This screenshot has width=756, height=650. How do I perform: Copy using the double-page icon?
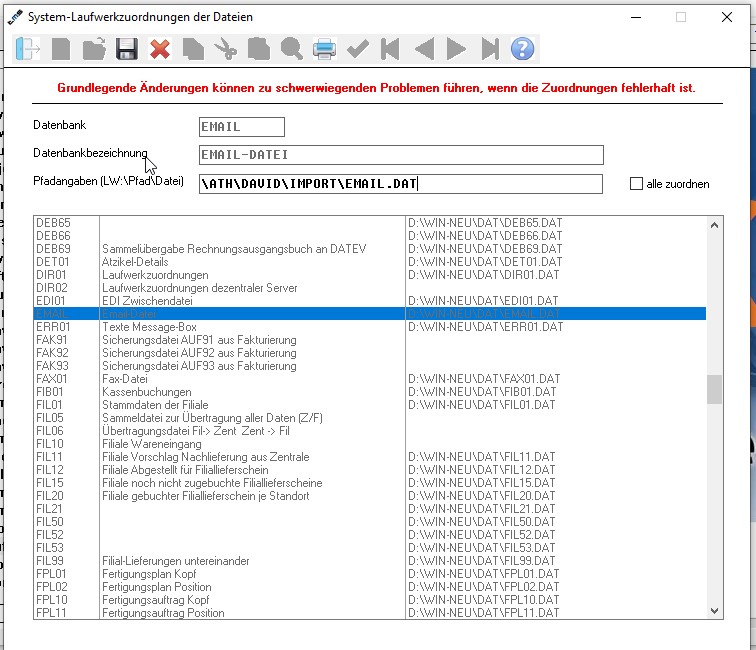point(193,49)
